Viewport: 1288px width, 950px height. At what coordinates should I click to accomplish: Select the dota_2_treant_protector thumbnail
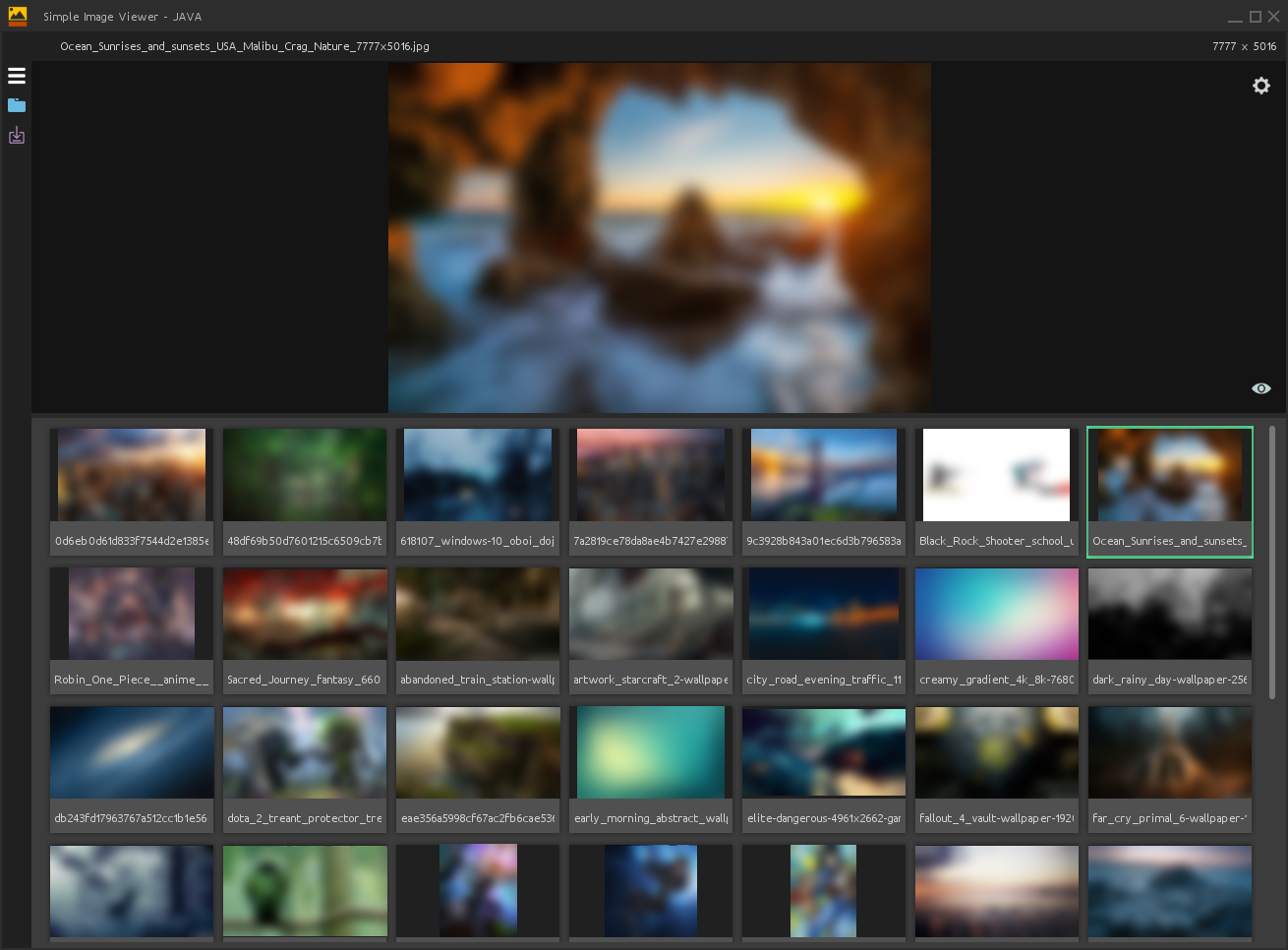coord(305,770)
